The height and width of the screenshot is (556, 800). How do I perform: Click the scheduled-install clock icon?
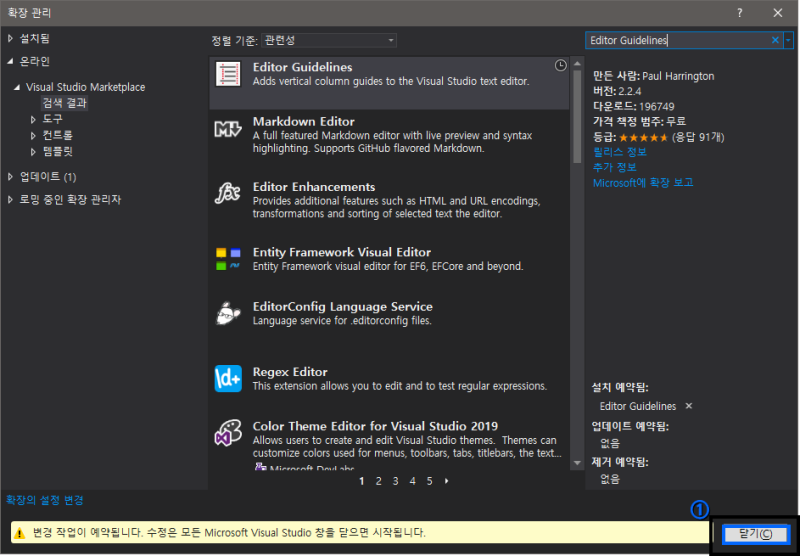point(560,65)
